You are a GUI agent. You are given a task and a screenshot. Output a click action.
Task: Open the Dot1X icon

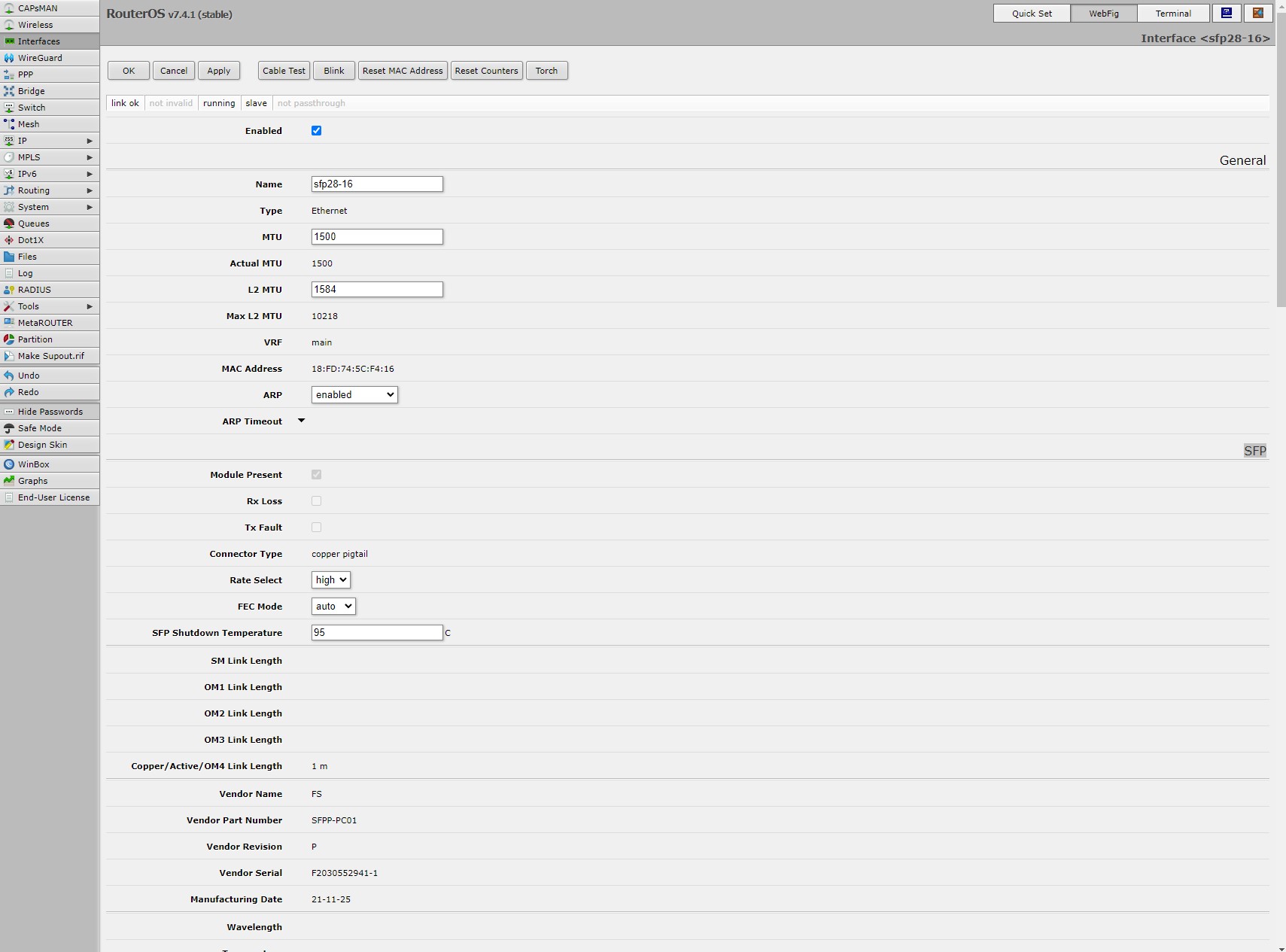[9, 240]
